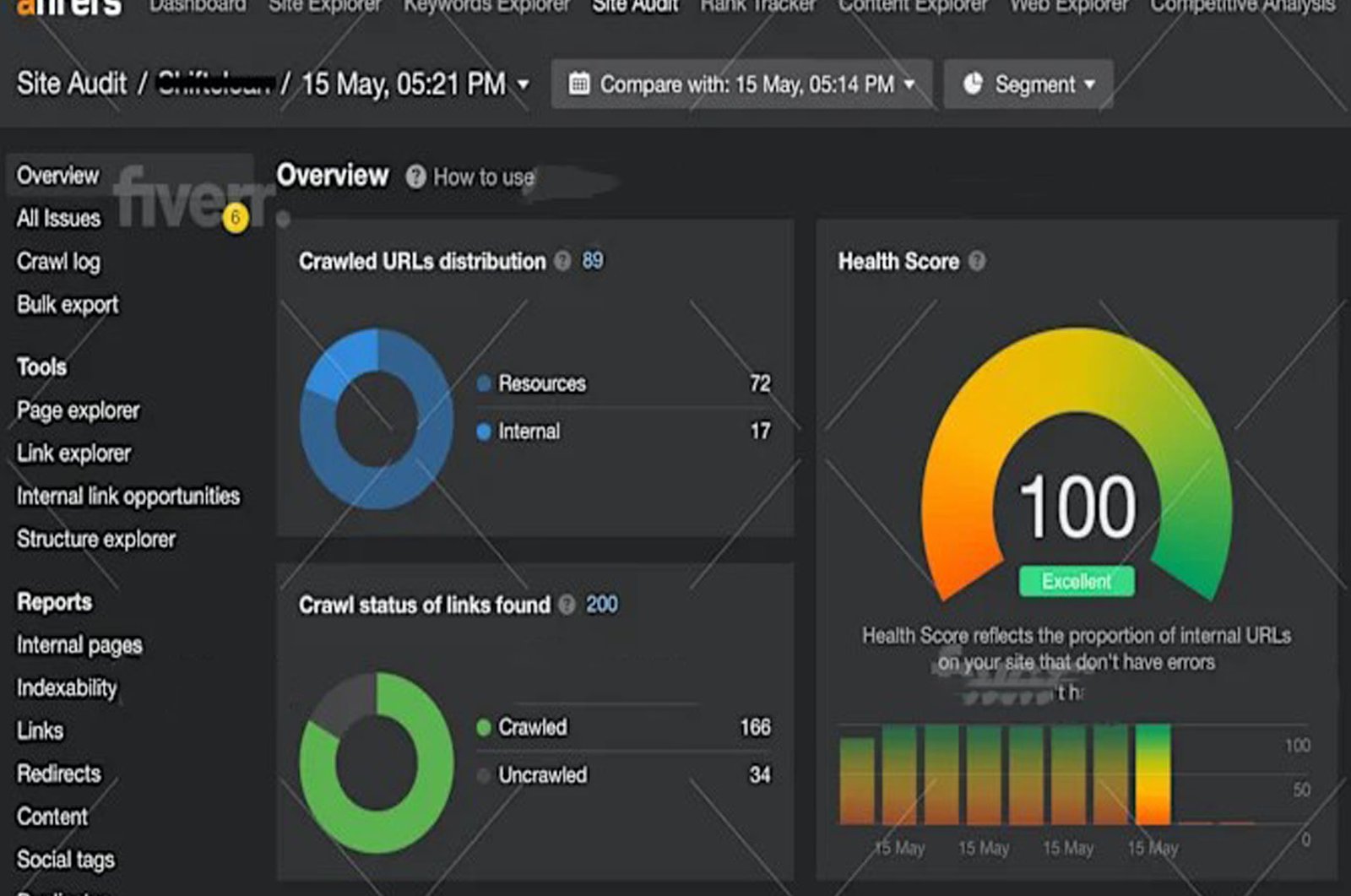Expand the Compare with dropdown
The image size is (1351, 896).
[909, 84]
